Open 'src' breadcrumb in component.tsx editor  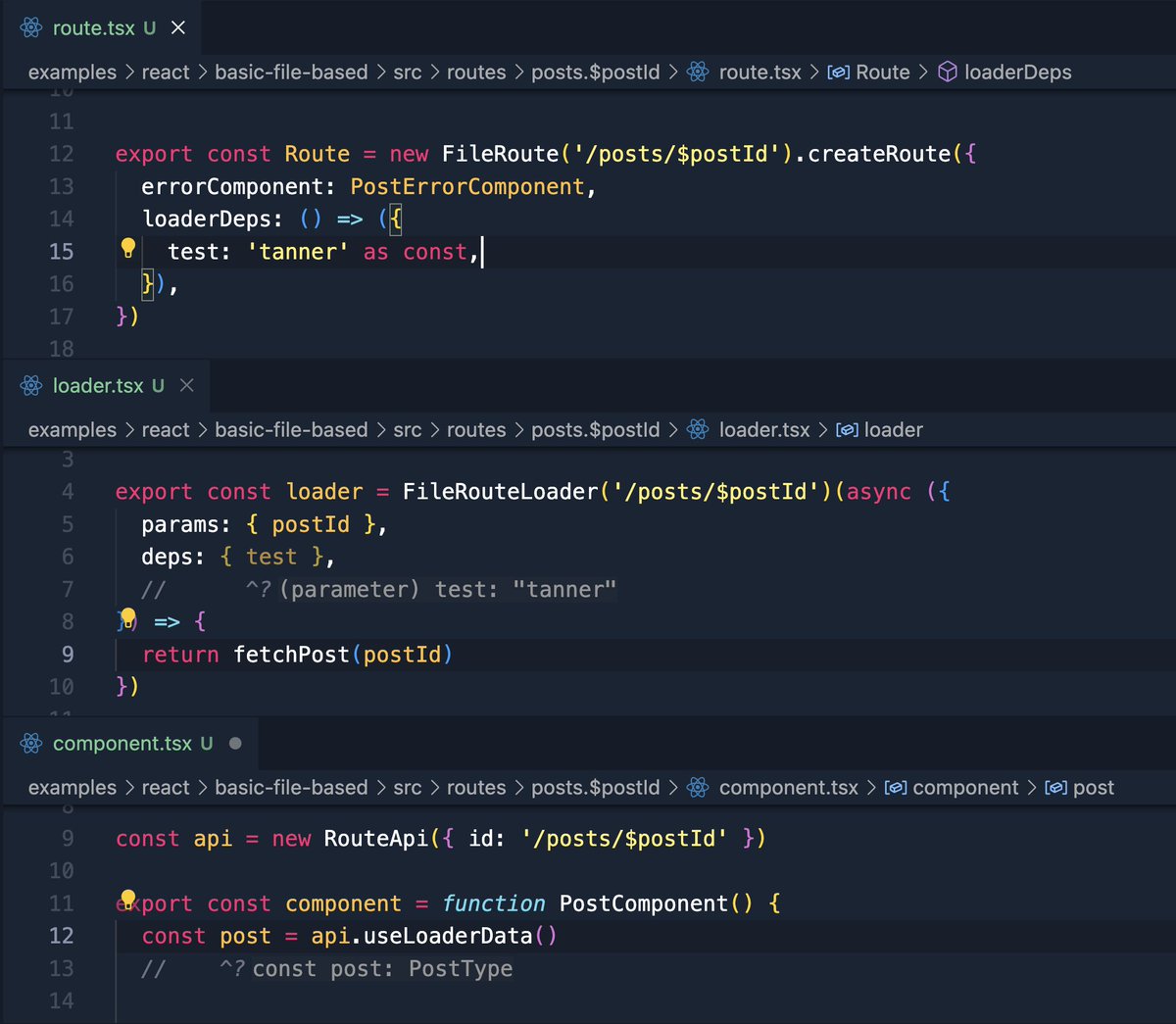pos(408,787)
